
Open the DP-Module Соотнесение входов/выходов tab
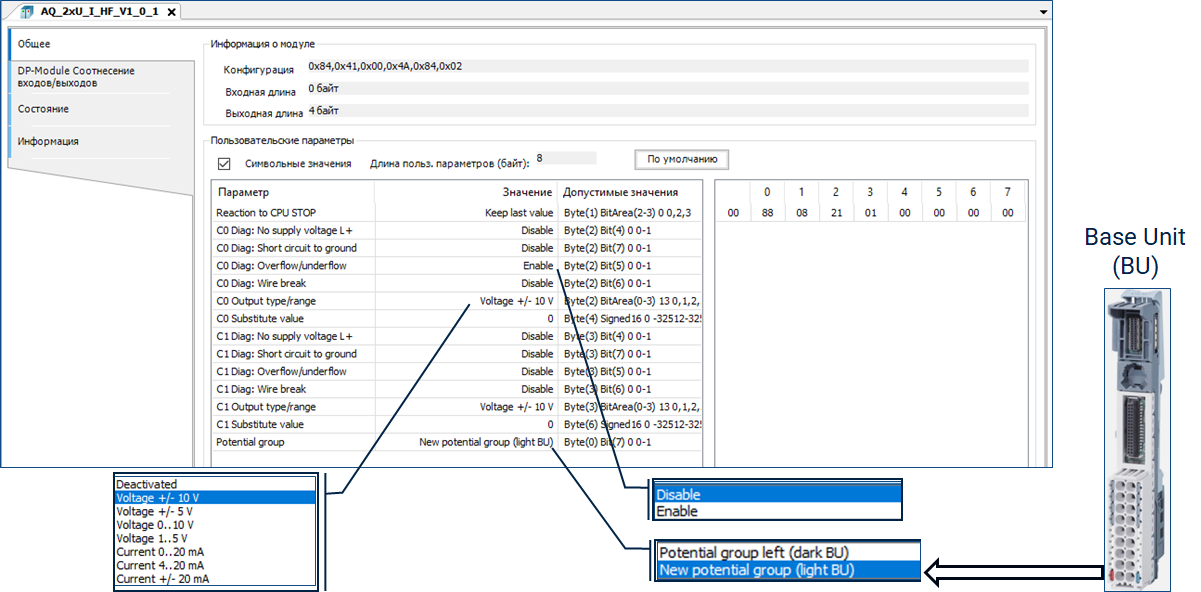[x=76, y=77]
